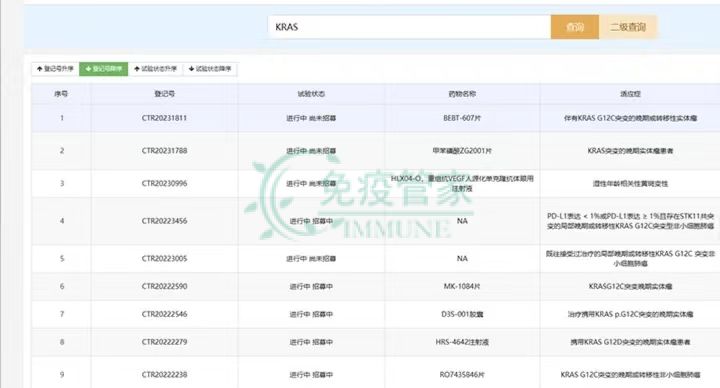Open registration number CTR20231811
Image resolution: width=720 pixels, height=388 pixels.
pyautogui.click(x=164, y=118)
